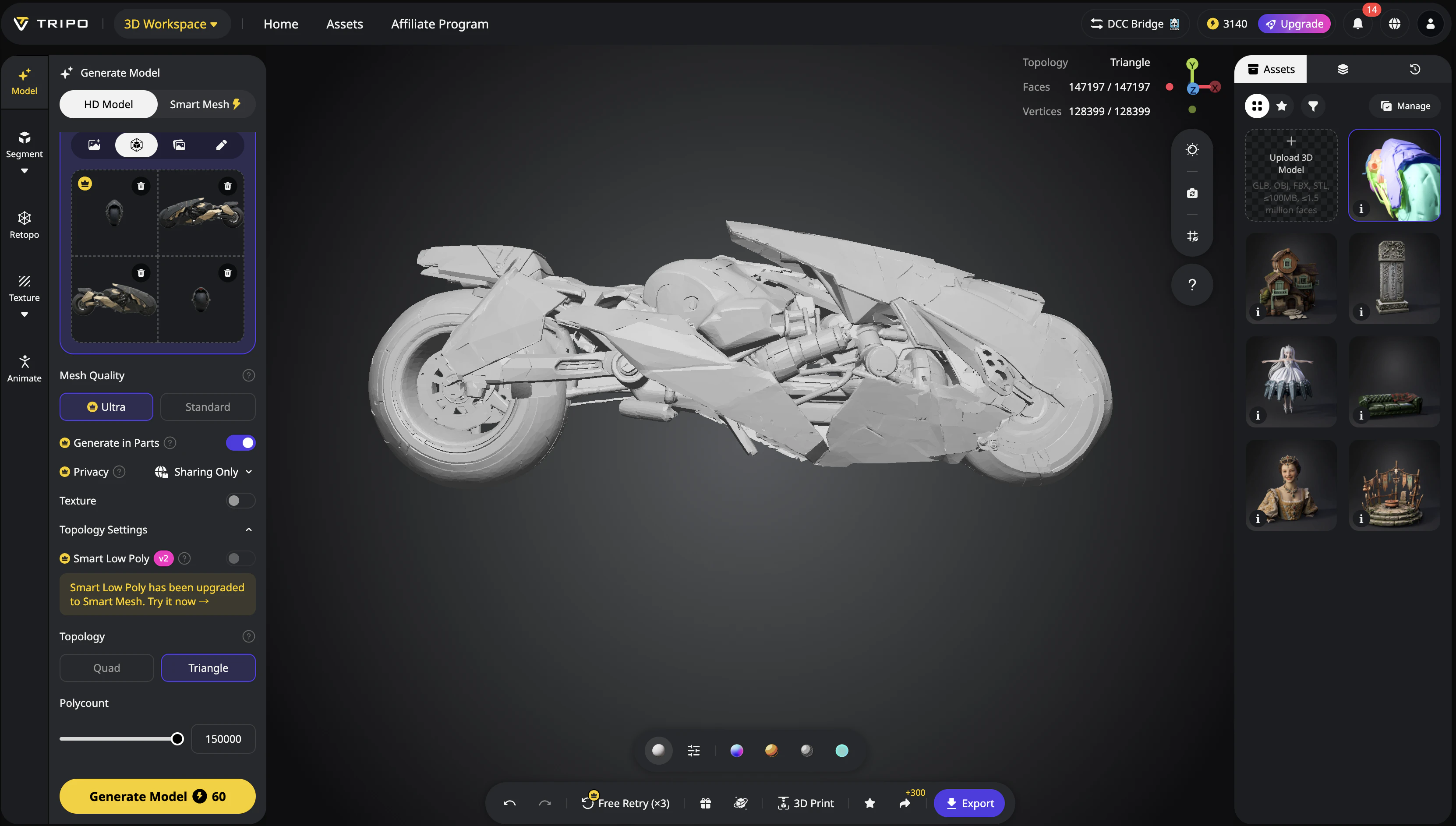The width and height of the screenshot is (1456, 826).
Task: Open notifications bell
Action: [x=1358, y=24]
